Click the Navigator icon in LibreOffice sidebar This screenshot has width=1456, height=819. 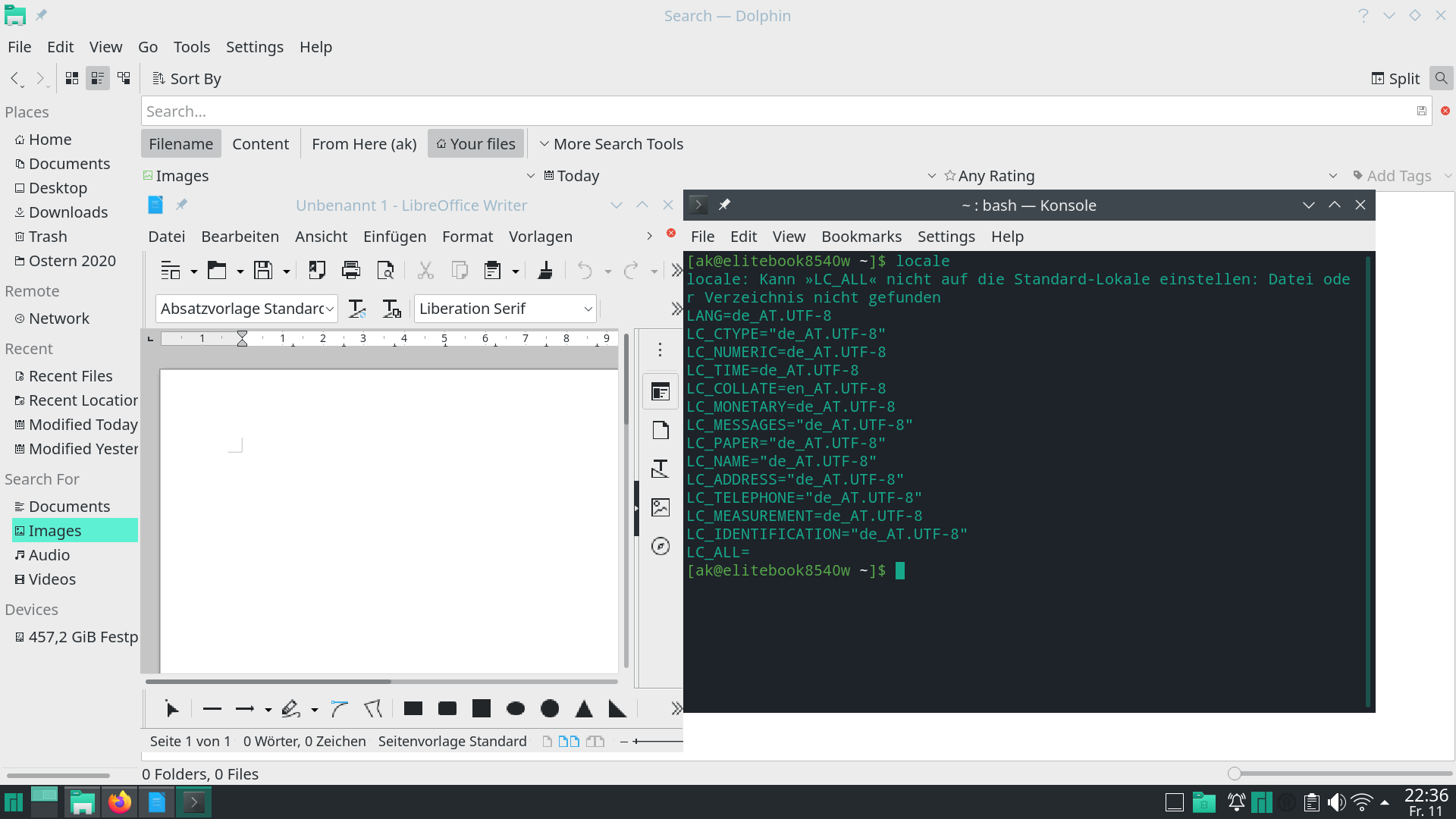point(660,547)
